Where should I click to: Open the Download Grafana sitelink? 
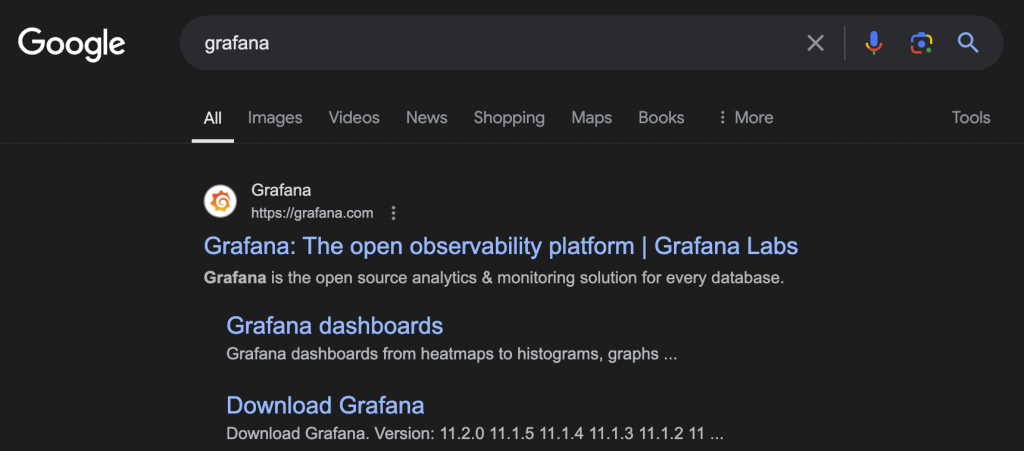point(325,405)
